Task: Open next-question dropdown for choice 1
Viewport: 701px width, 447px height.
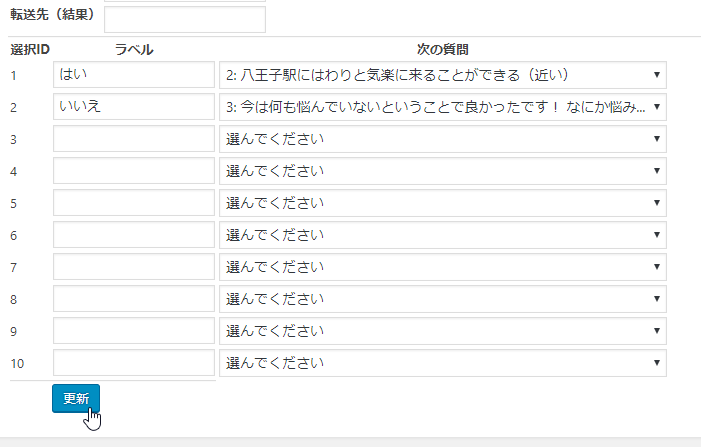Action: (442, 75)
